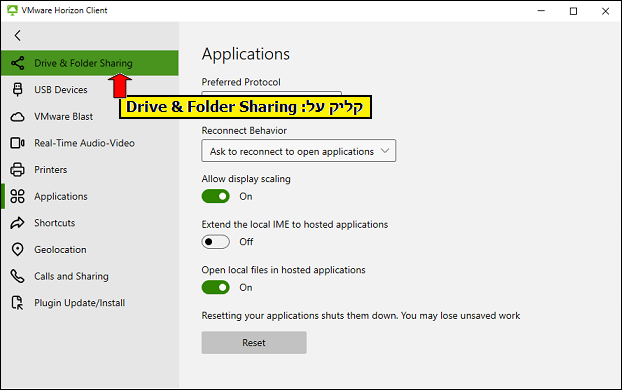The height and width of the screenshot is (392, 623).
Task: Open Drive & Folder Sharing settings
Action: (90, 63)
